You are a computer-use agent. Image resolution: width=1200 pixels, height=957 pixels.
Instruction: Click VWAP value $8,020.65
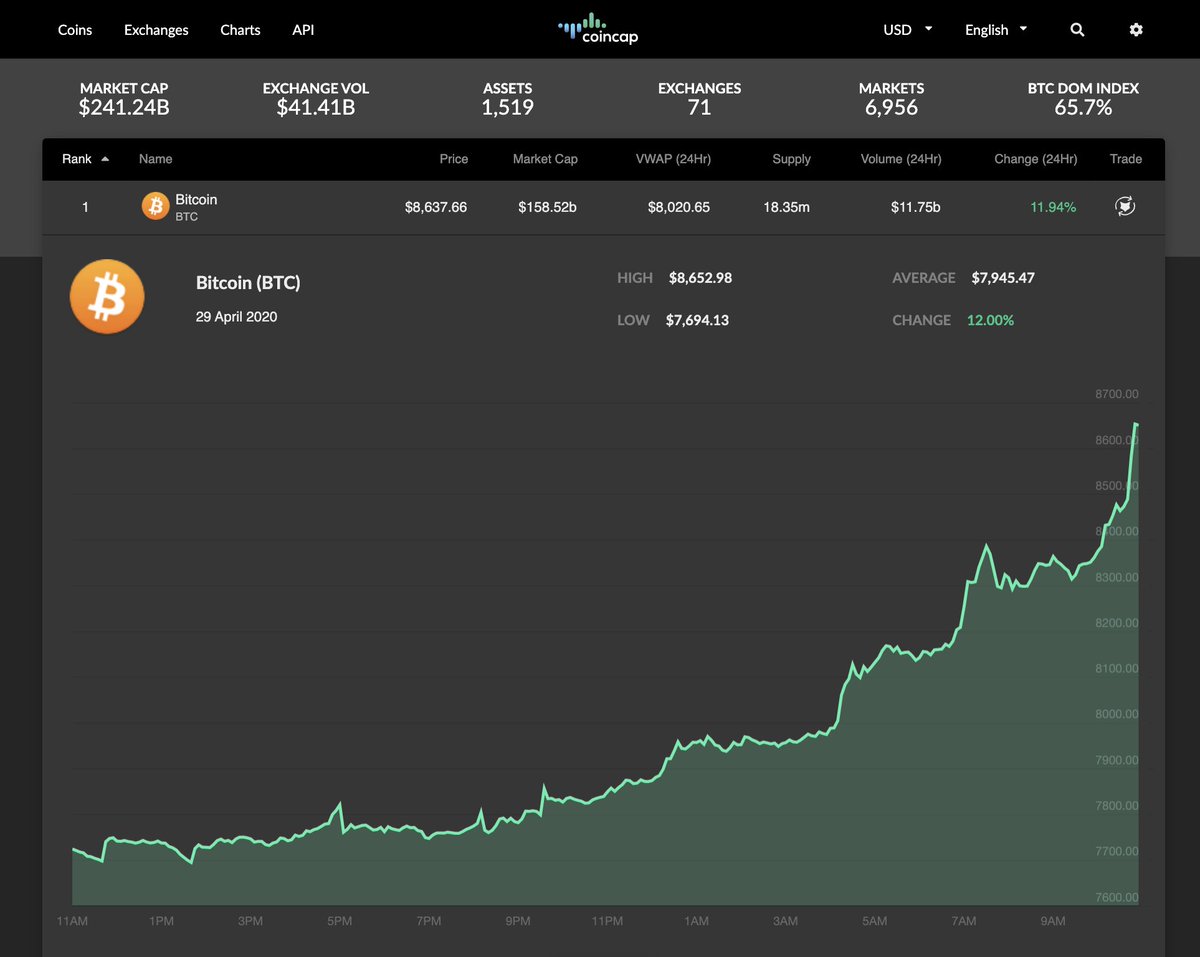point(679,207)
